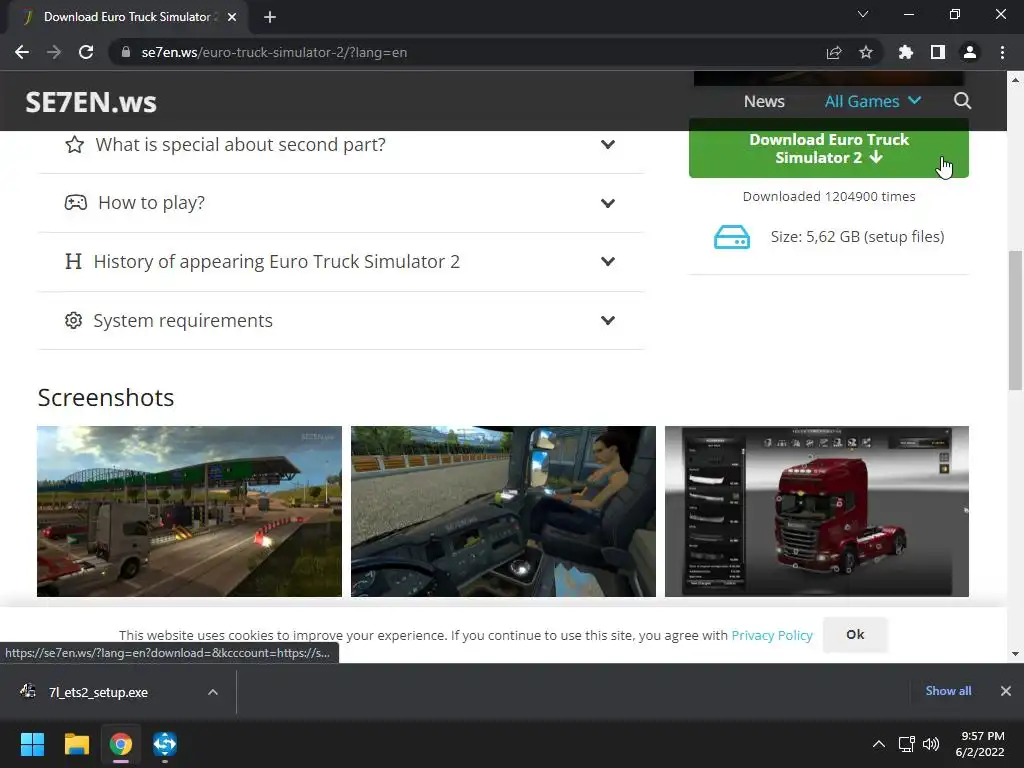Show hidden system tray icons
Screen dimensions: 1024x768
(879, 744)
